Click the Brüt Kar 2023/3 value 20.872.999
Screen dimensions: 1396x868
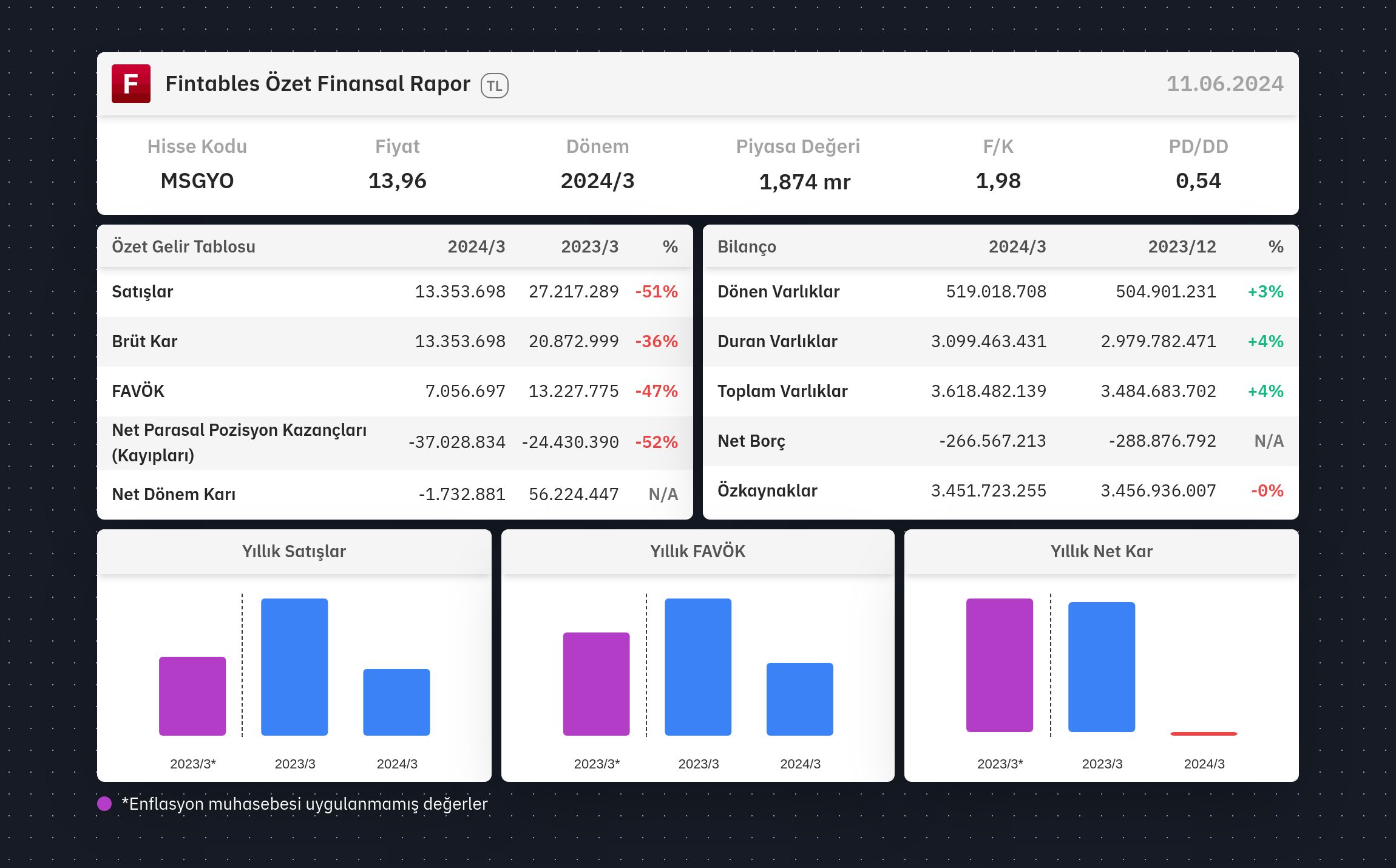tap(574, 342)
